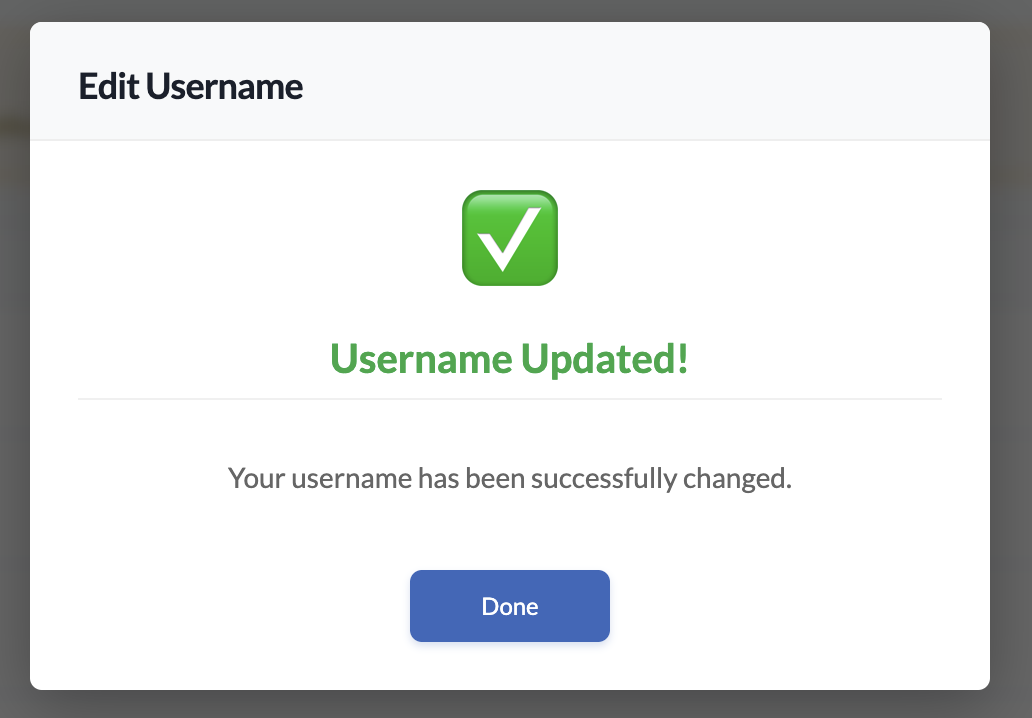Click the dialog header bar
This screenshot has width=1032, height=718.
pyautogui.click(x=509, y=80)
